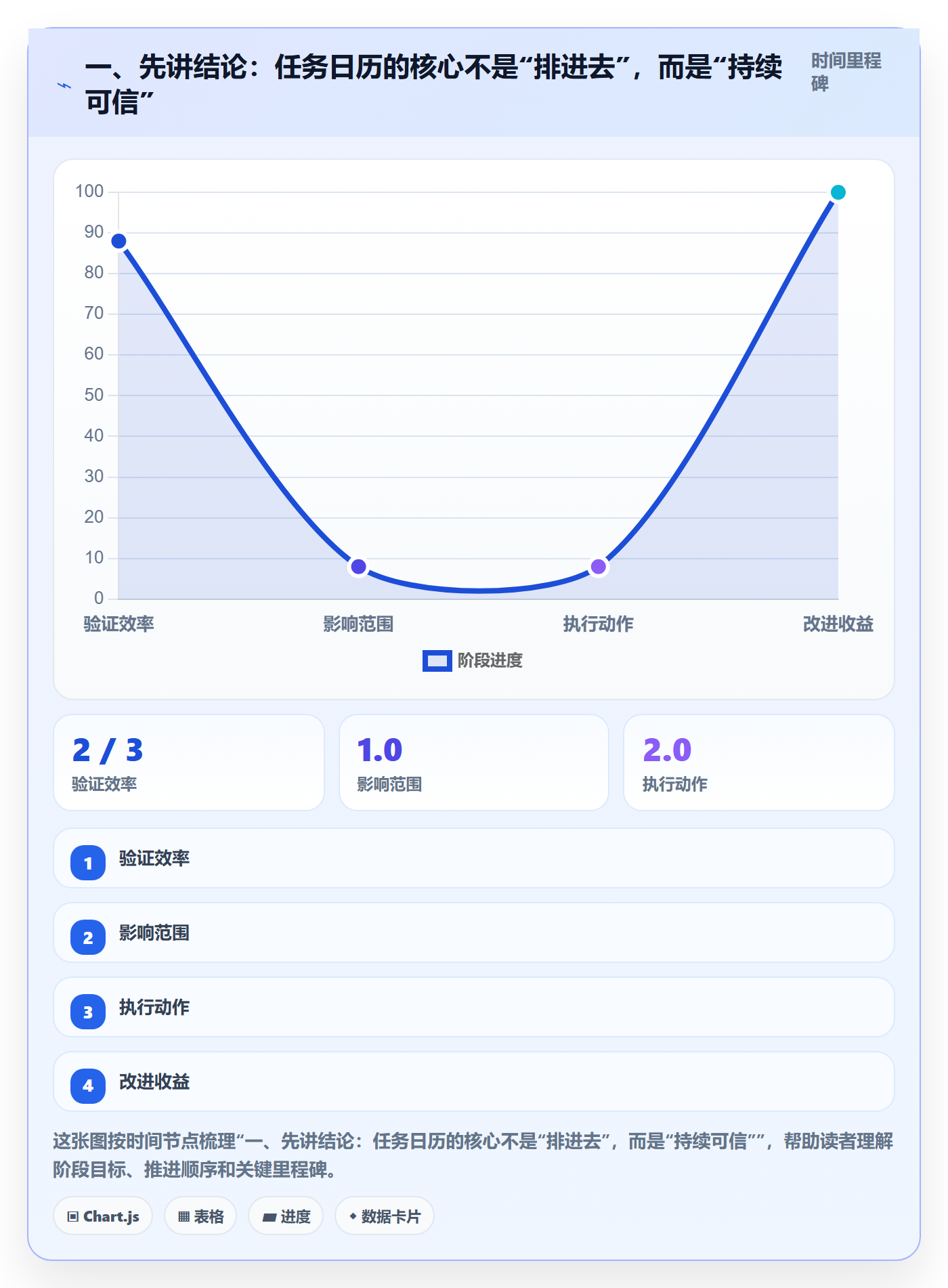Click numbered badge 3 for 执行动作
Screen dimensions: 948x1288
(88, 1012)
